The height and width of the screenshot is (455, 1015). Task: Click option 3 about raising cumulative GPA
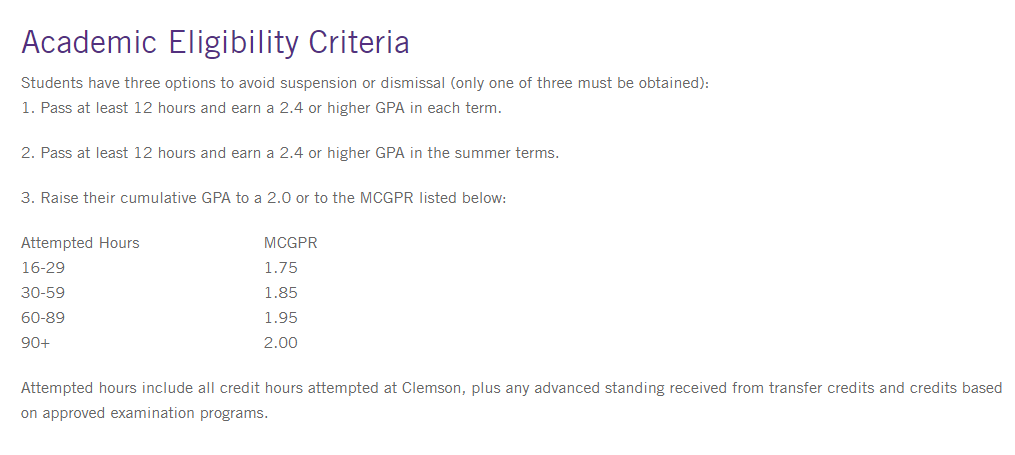(x=264, y=198)
